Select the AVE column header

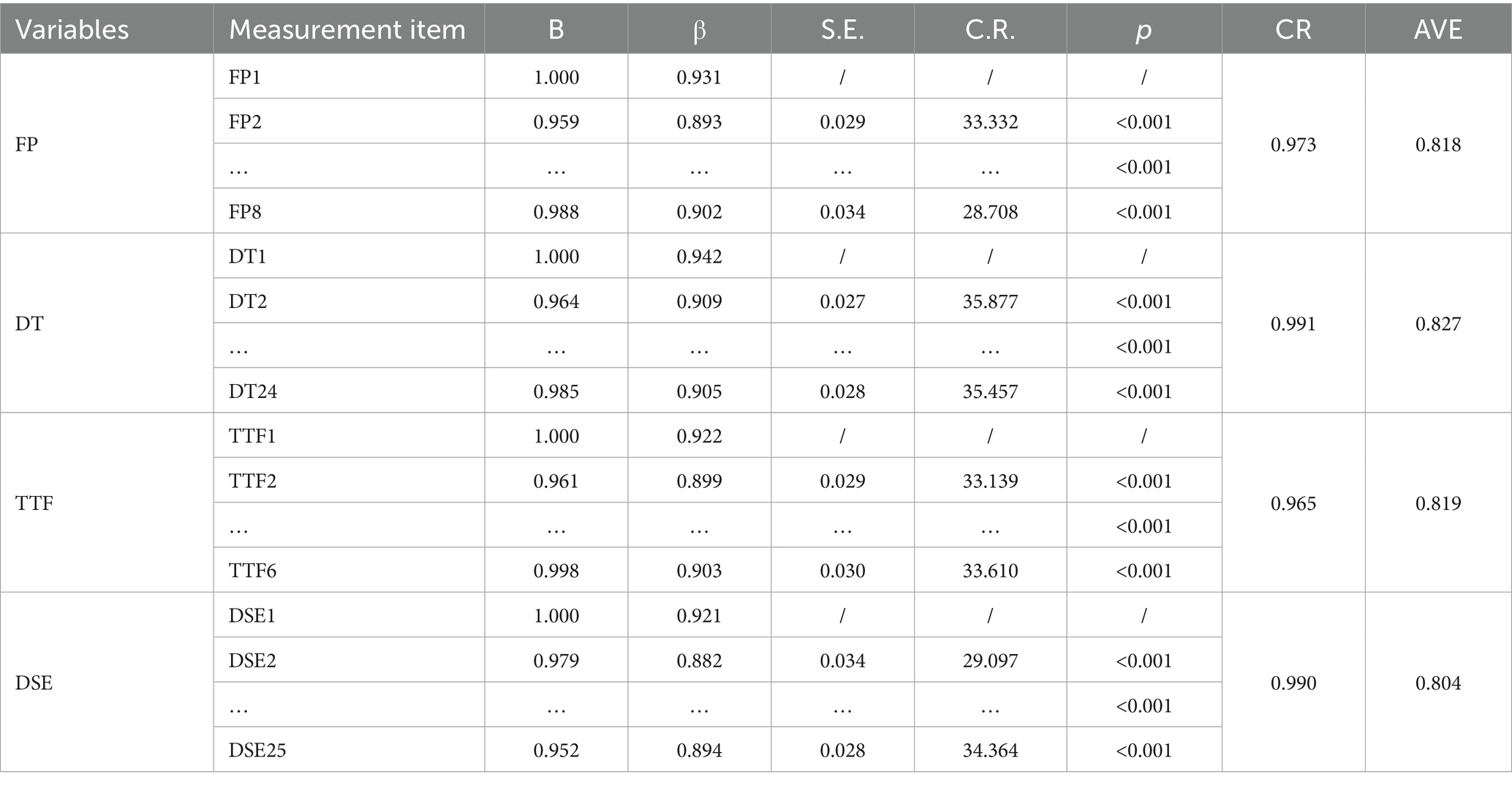click(1437, 29)
